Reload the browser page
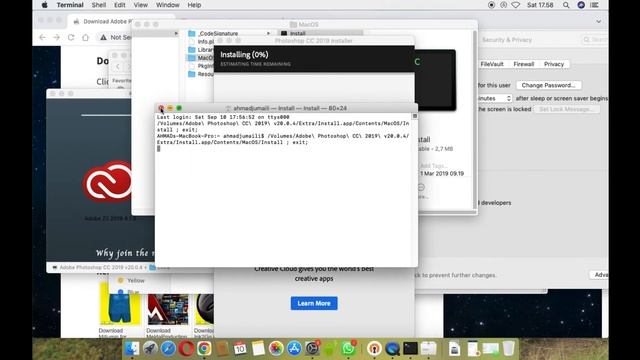The height and width of the screenshot is (360, 640). 71,37
